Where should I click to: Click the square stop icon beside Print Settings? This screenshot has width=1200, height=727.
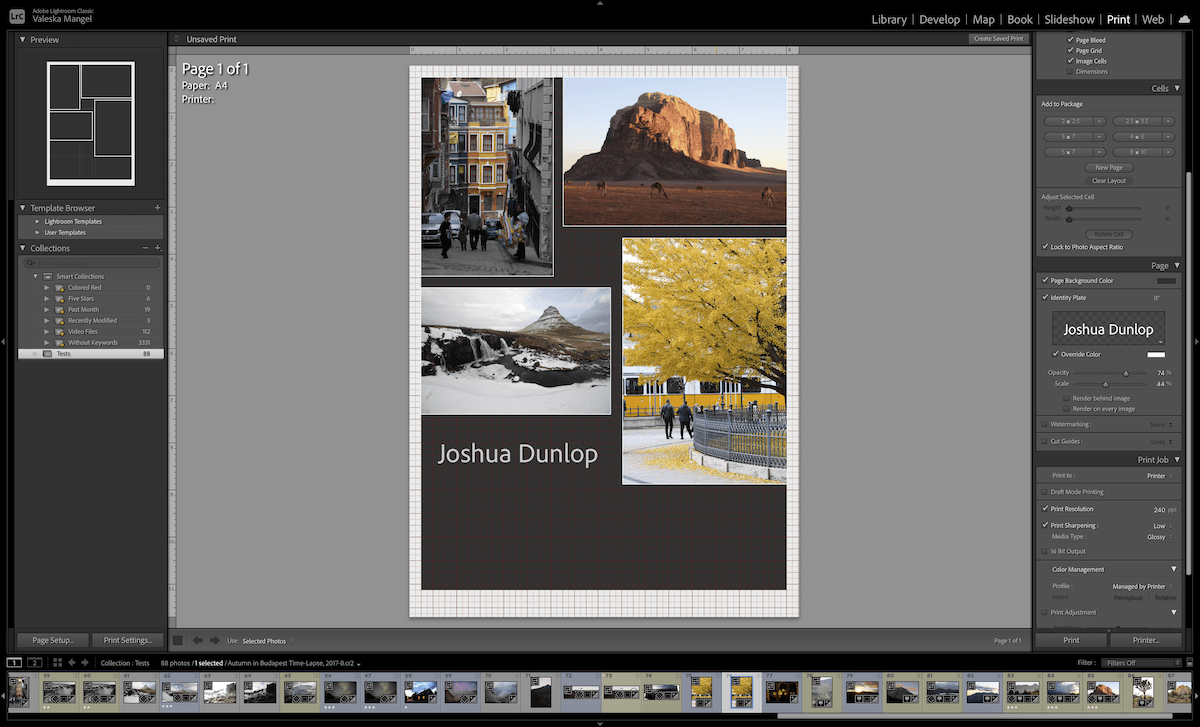click(177, 640)
